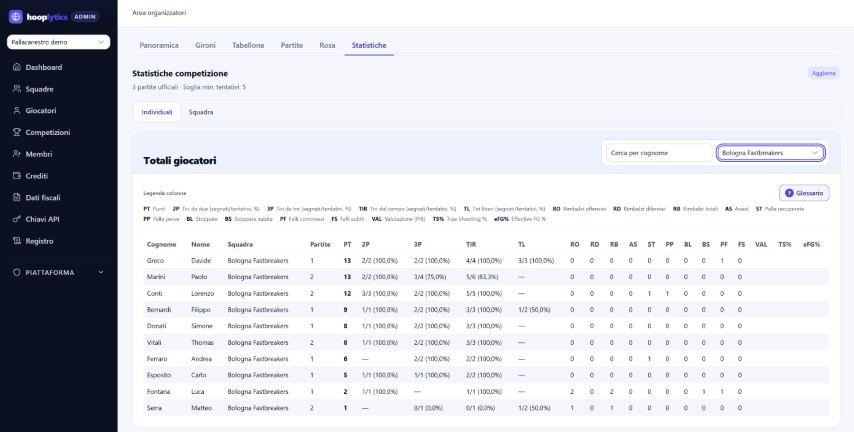
Task: Expand the PIATTAFORMA sidebar section
Action: pos(58,272)
